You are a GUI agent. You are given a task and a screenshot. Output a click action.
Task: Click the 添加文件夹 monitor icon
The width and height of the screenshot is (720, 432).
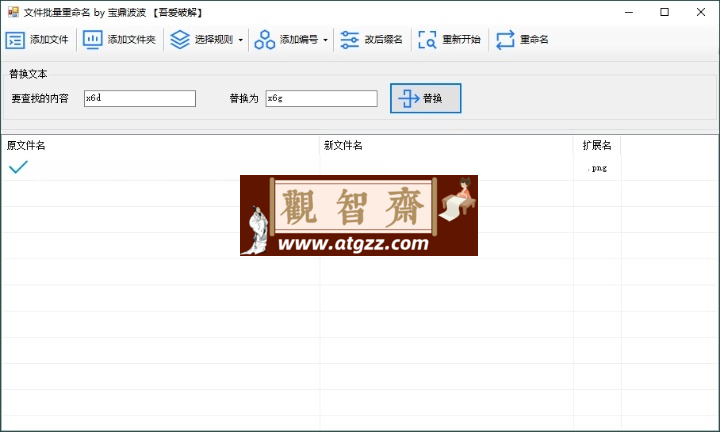[92, 39]
